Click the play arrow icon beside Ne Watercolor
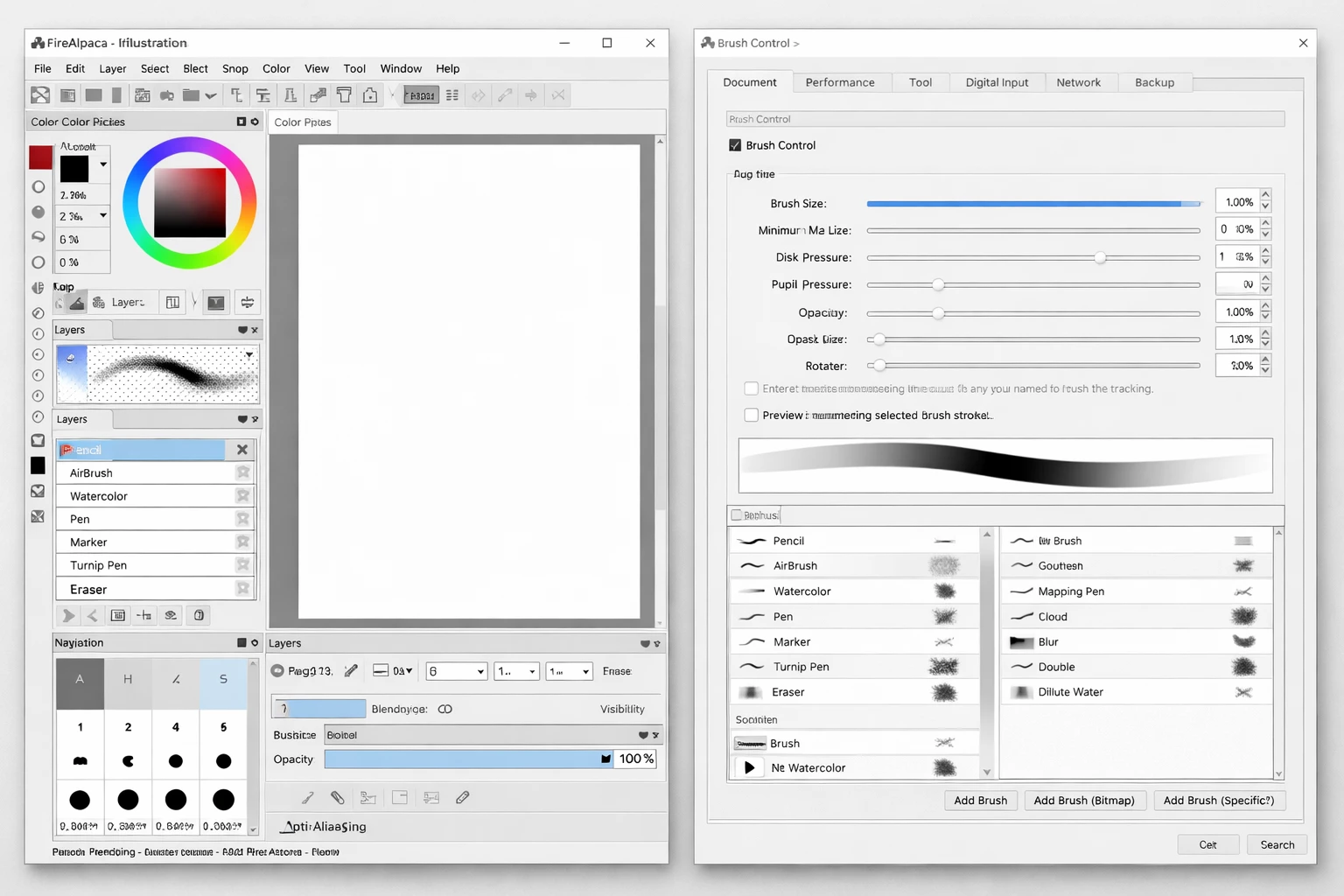This screenshot has height=896, width=1344. click(749, 768)
